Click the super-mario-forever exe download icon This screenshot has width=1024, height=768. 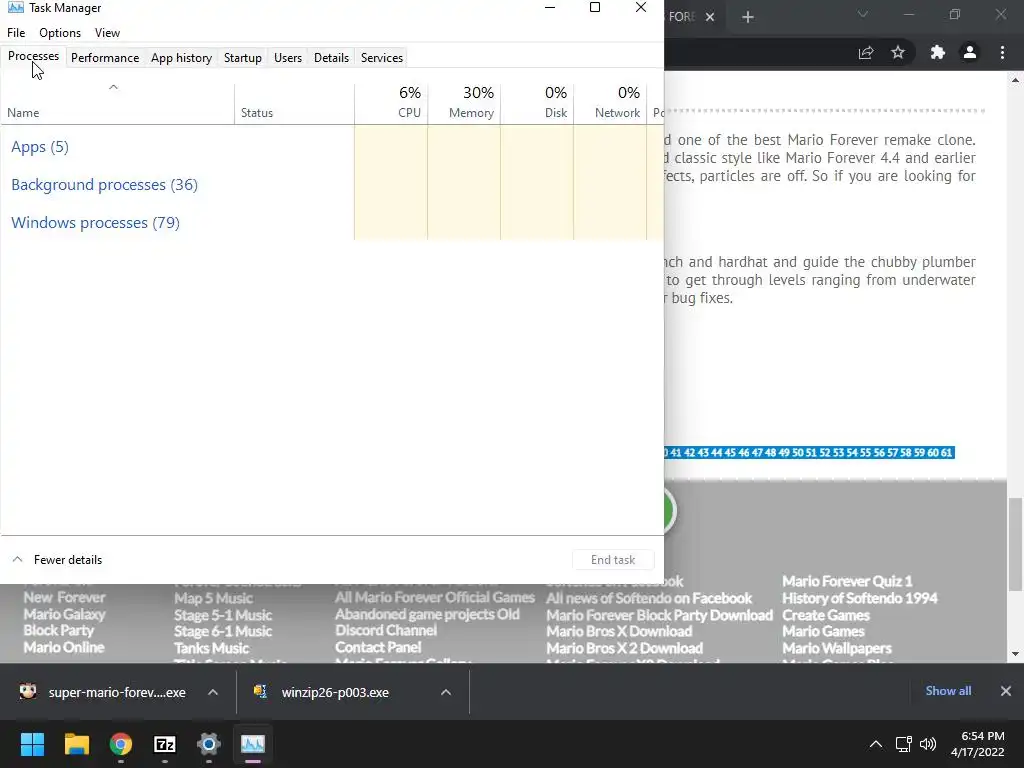coord(28,692)
